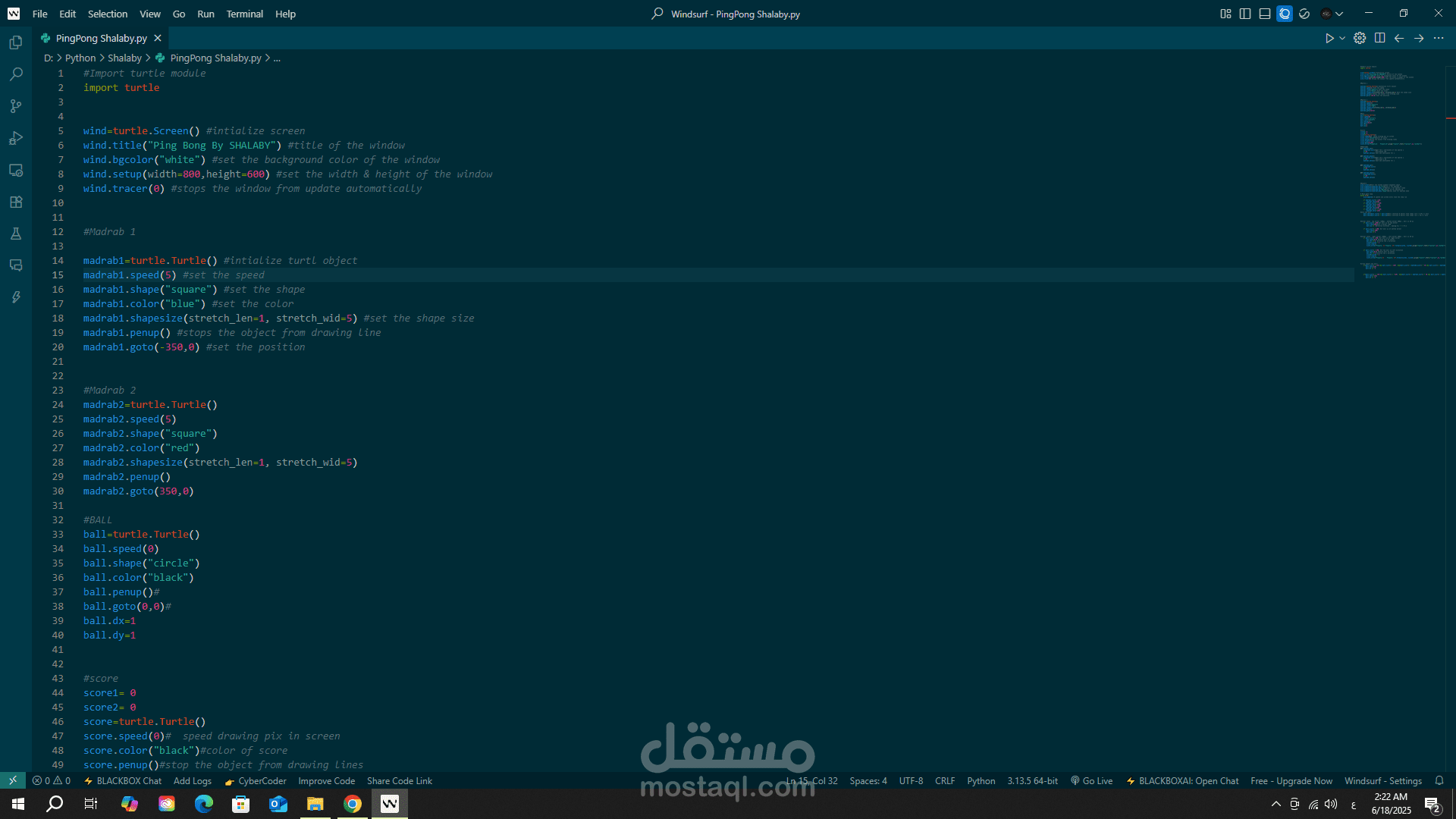This screenshot has height=819, width=1456.
Task: Open the Selection menu
Action: pos(108,14)
